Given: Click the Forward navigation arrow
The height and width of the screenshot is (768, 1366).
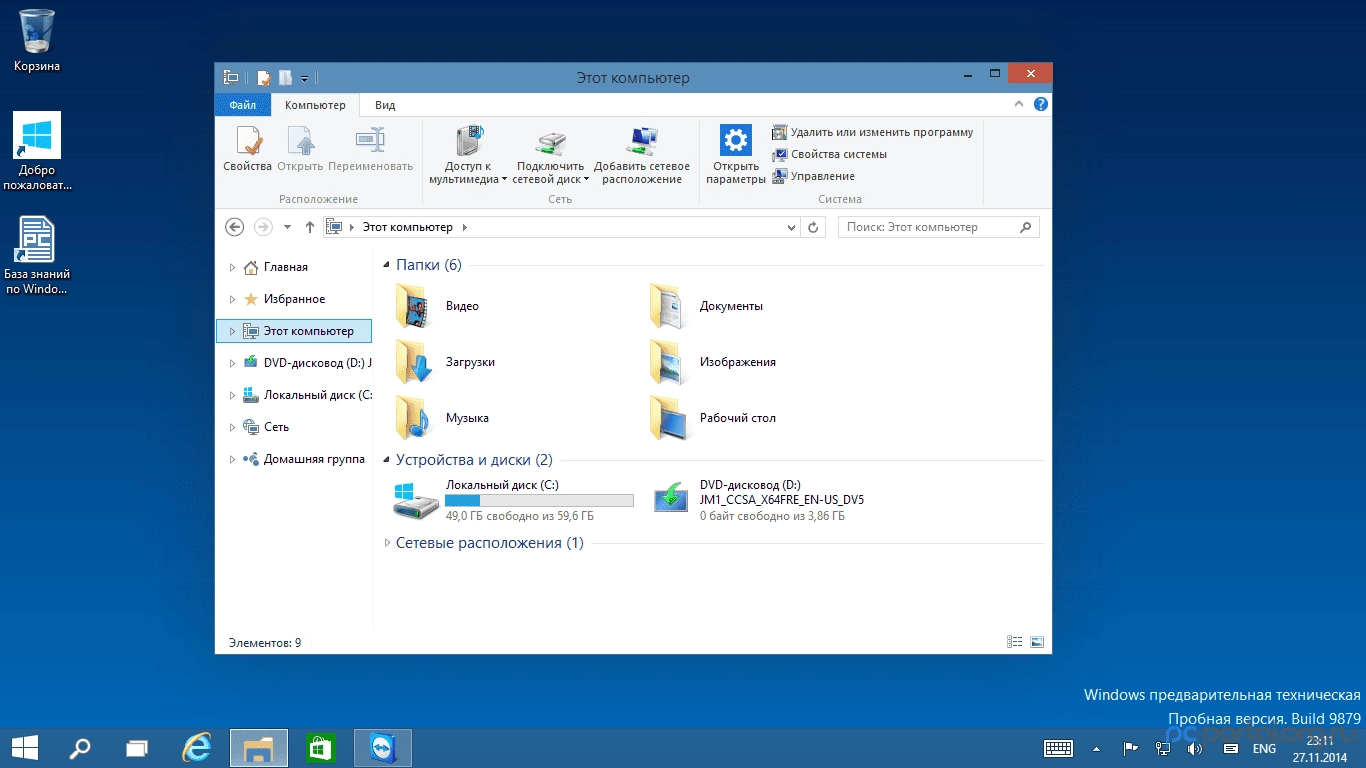Looking at the screenshot, I should [263, 227].
